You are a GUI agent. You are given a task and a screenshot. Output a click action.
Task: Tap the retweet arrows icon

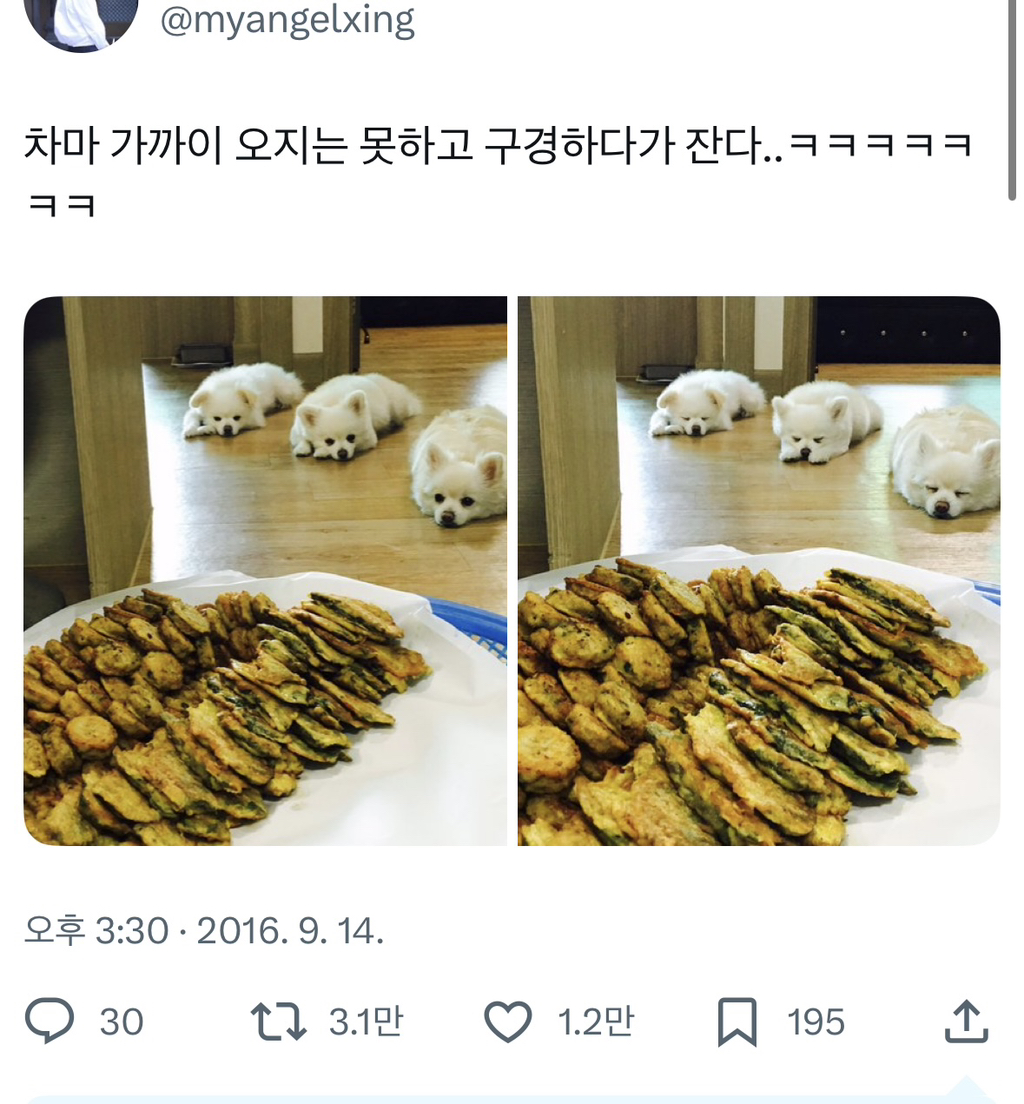pos(279,1022)
